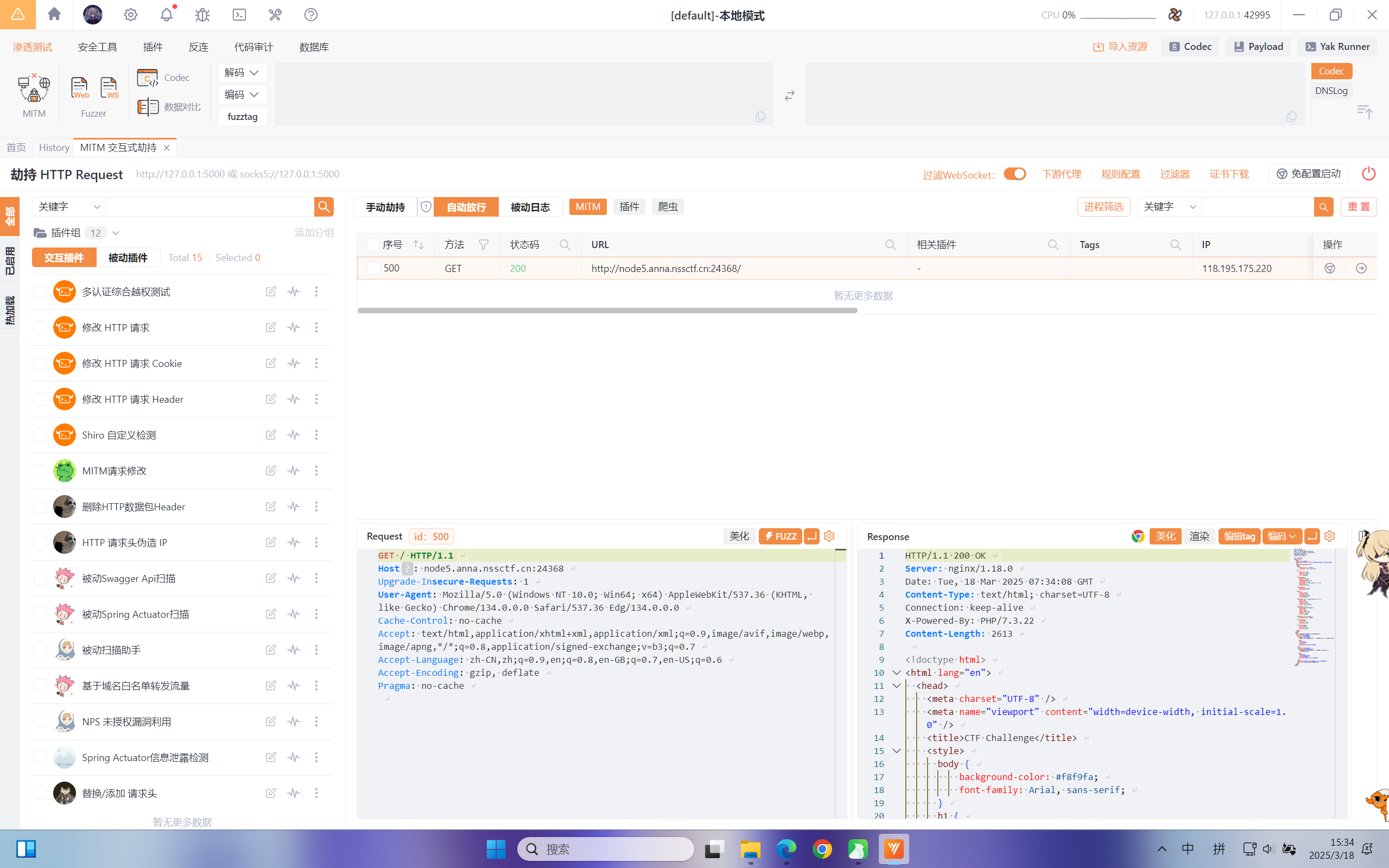
Task: Open the plugin group dropdown
Action: pyautogui.click(x=116, y=233)
